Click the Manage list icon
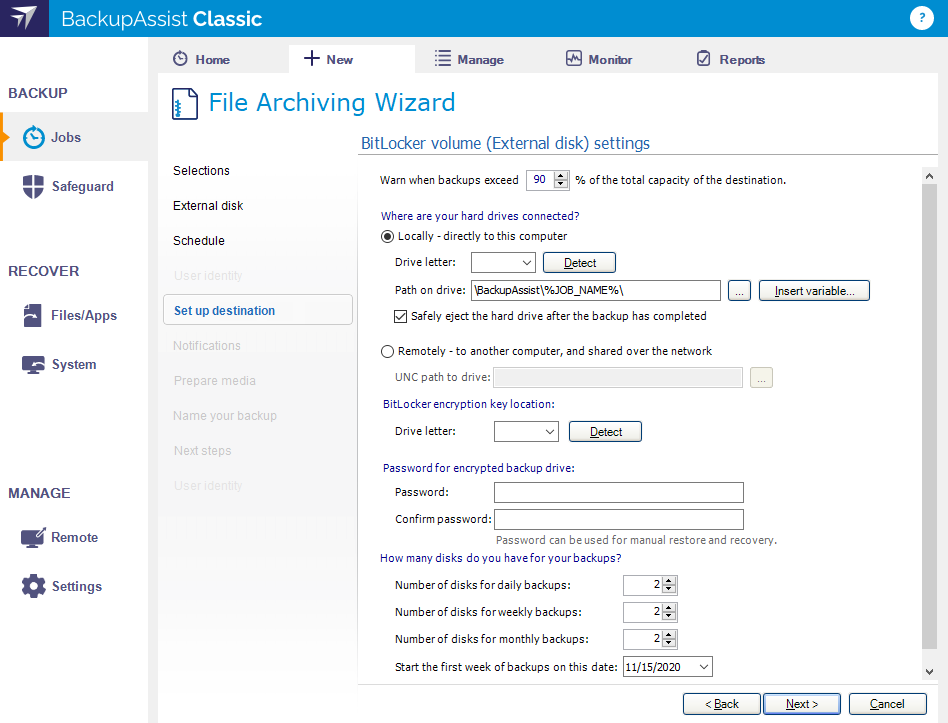The image size is (948, 723). [443, 59]
